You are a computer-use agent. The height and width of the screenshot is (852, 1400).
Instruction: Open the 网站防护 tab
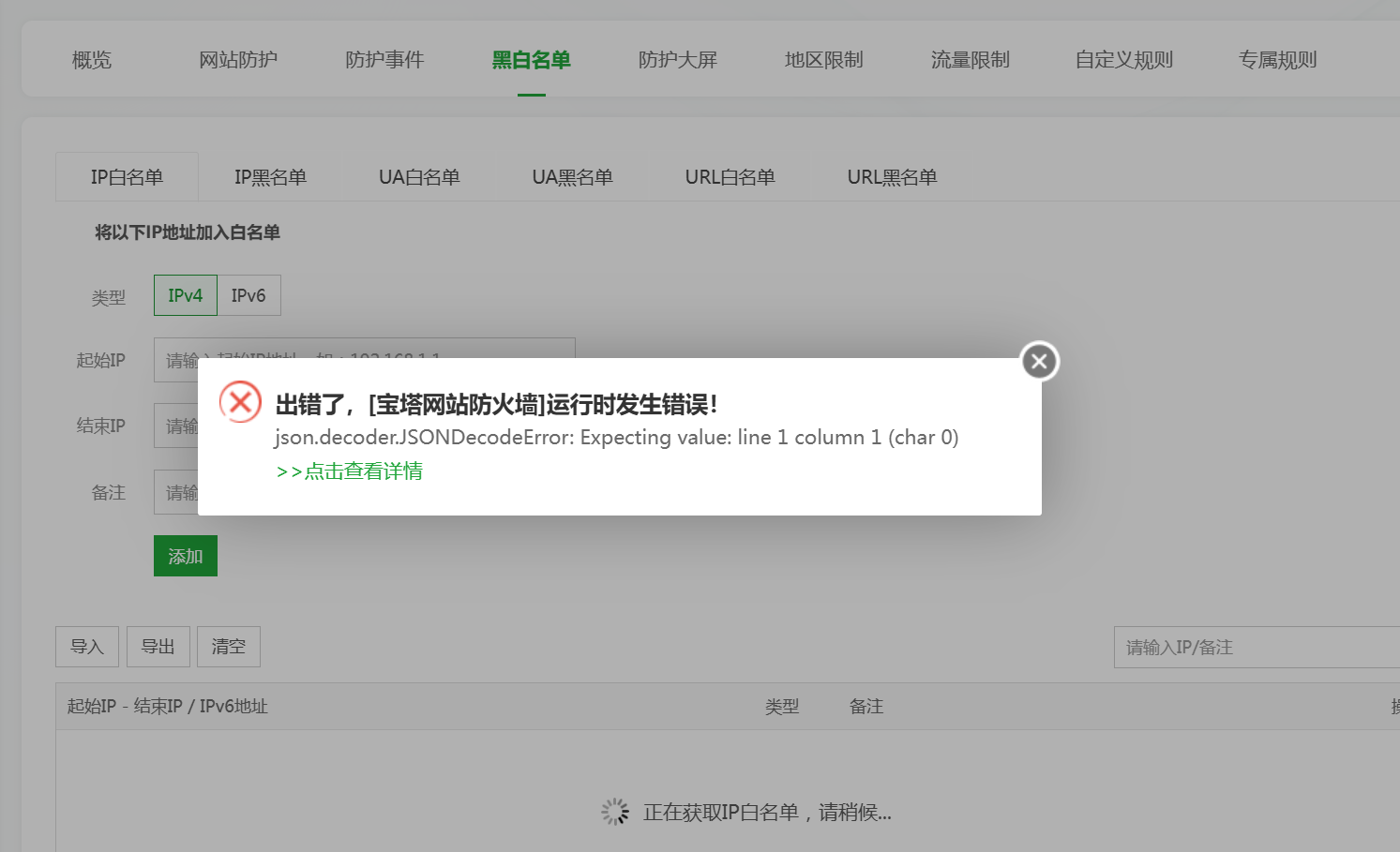click(x=237, y=59)
